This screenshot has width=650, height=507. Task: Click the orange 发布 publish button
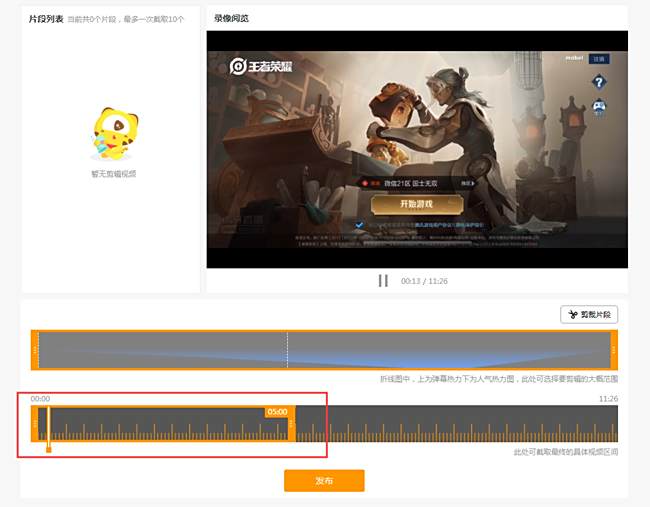click(x=324, y=480)
